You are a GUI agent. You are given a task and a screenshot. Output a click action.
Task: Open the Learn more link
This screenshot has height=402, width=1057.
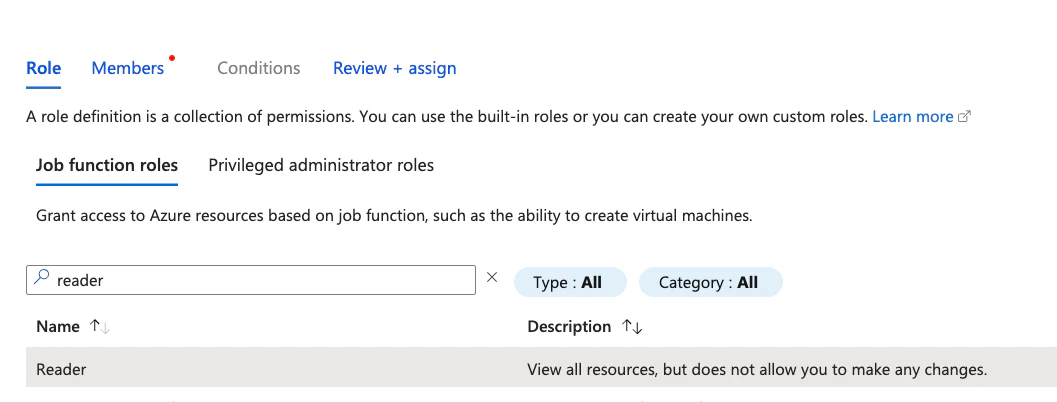913,117
